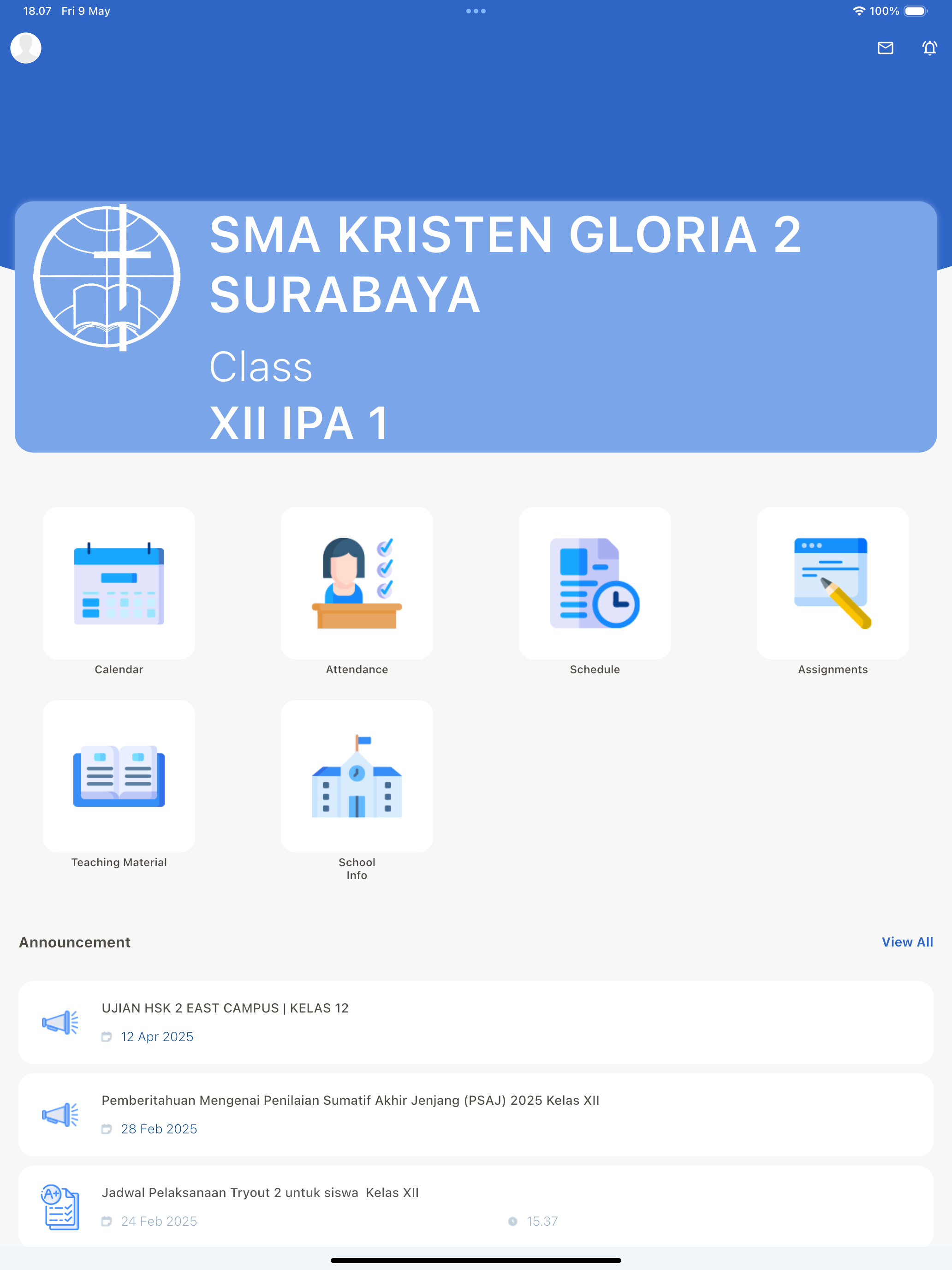Screen dimensions: 952x1270
Task: Tap megaphone icon of PSAJ 2025 announcement
Action: pos(60,1115)
